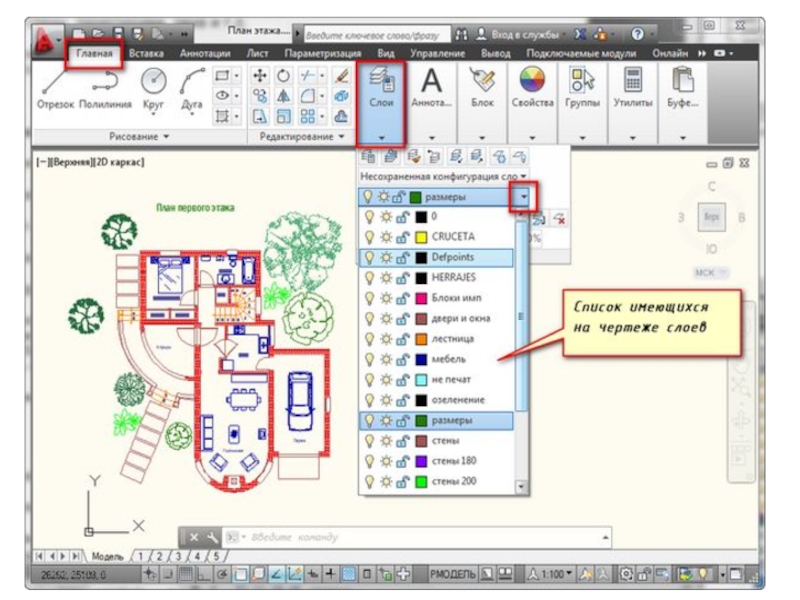Open the Утилиты calculator icon
The height and width of the screenshot is (600, 800).
coord(632,85)
